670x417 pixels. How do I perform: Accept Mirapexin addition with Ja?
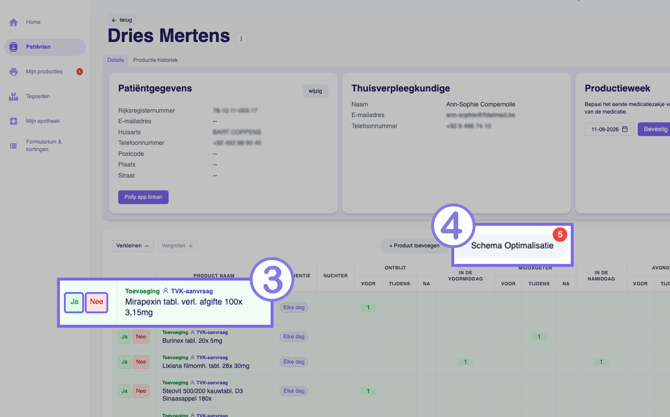[74, 302]
